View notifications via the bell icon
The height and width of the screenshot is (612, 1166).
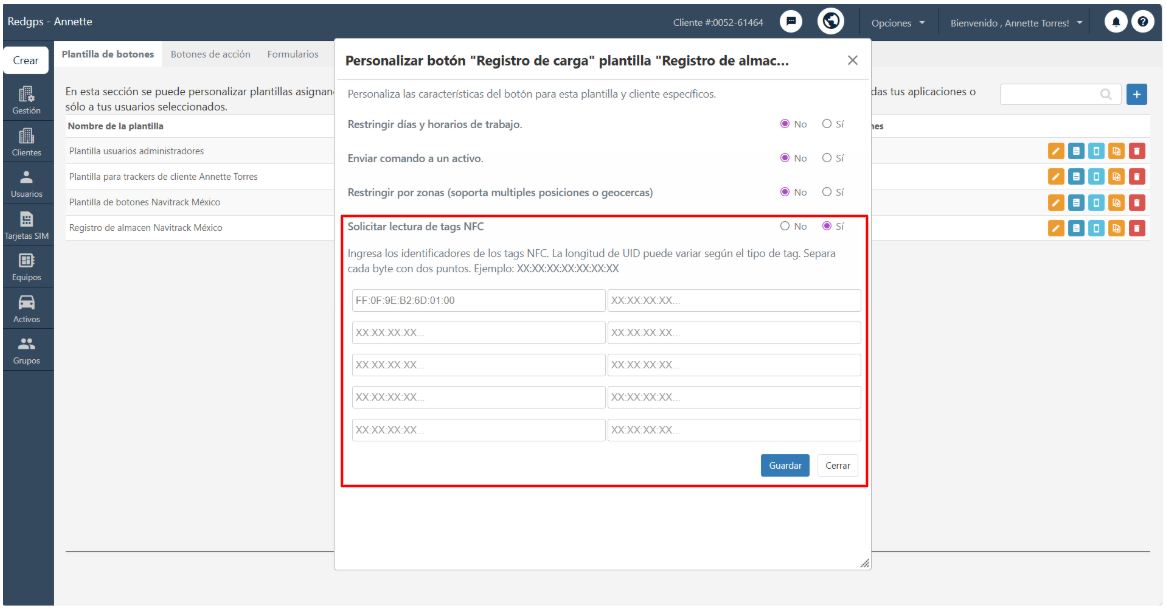point(1115,22)
